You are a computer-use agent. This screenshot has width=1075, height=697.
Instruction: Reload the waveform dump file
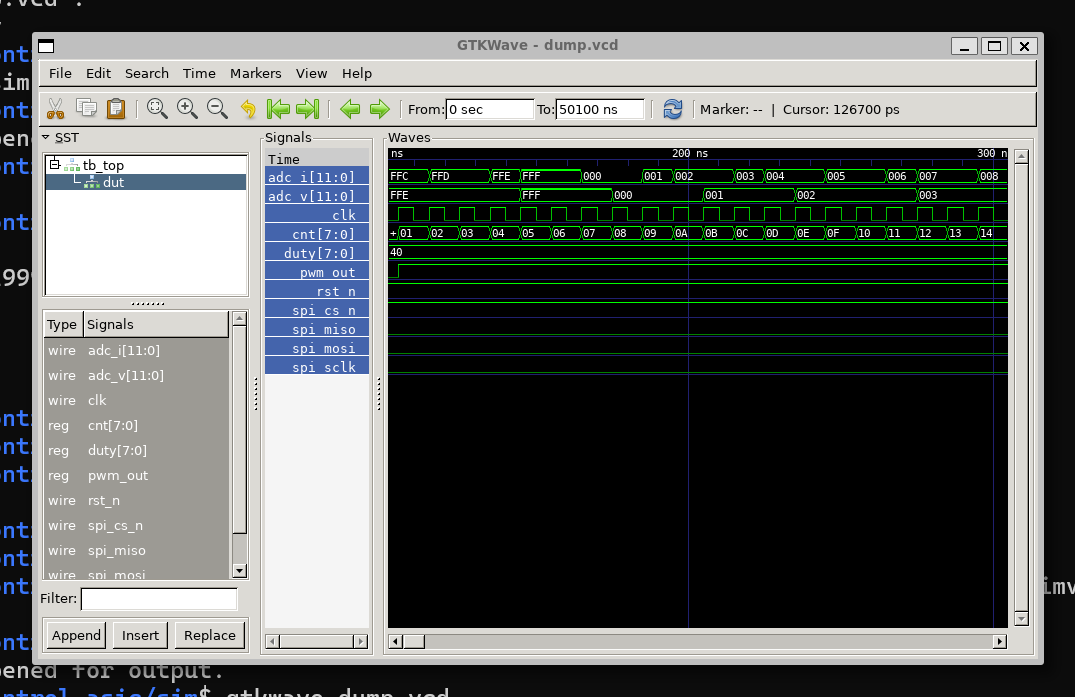tap(673, 109)
